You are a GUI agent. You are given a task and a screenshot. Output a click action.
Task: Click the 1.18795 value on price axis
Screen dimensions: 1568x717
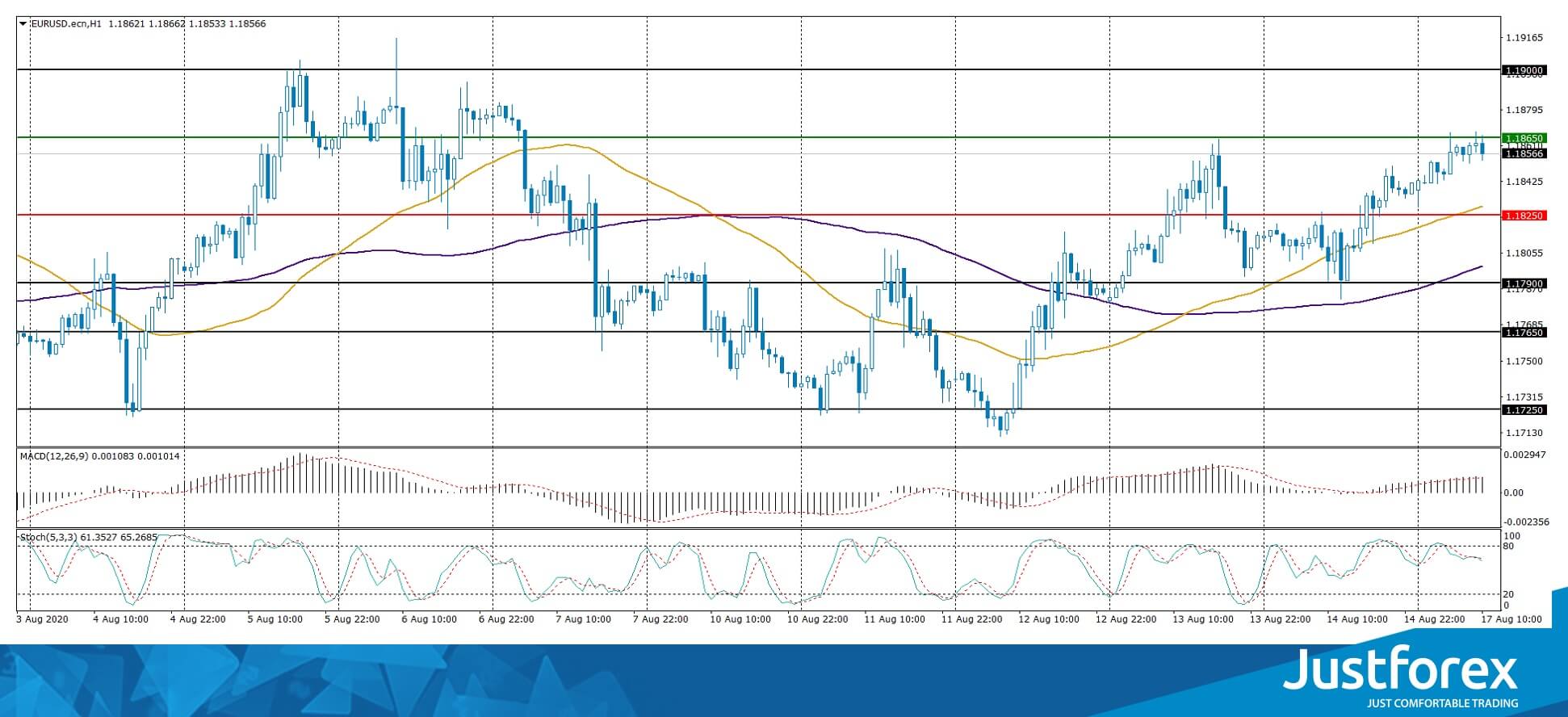(1524, 110)
